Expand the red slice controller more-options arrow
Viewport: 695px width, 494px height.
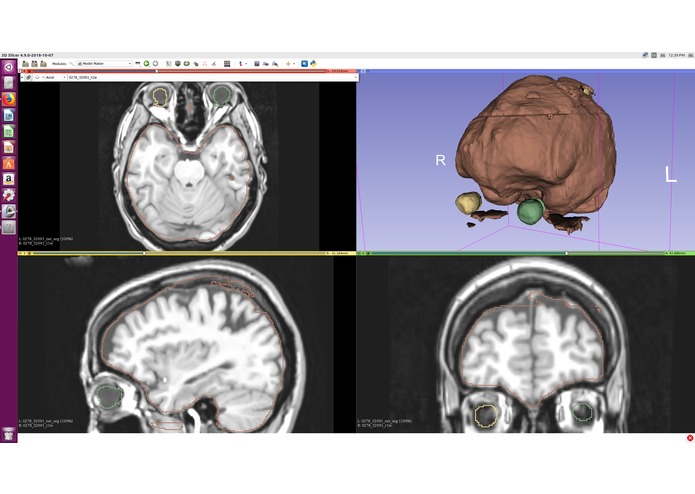point(22,77)
